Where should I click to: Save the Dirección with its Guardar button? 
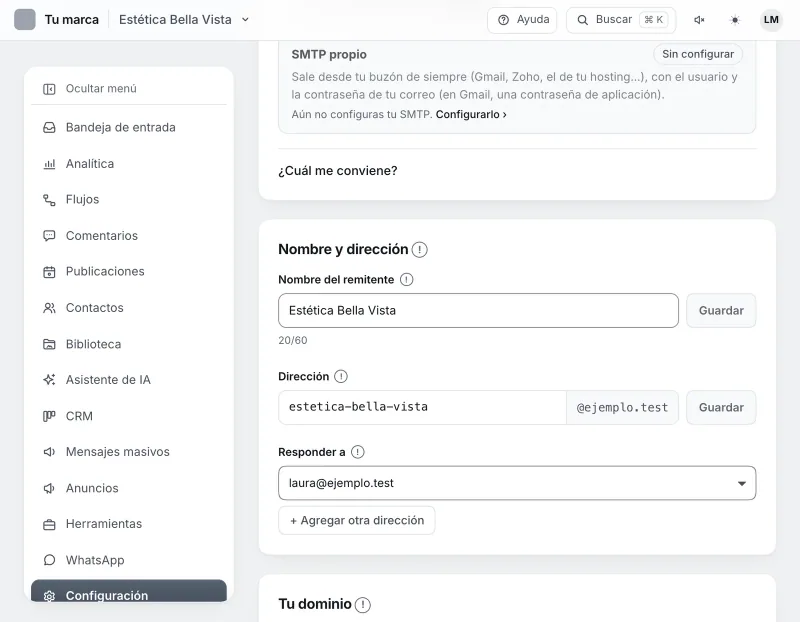click(x=721, y=407)
